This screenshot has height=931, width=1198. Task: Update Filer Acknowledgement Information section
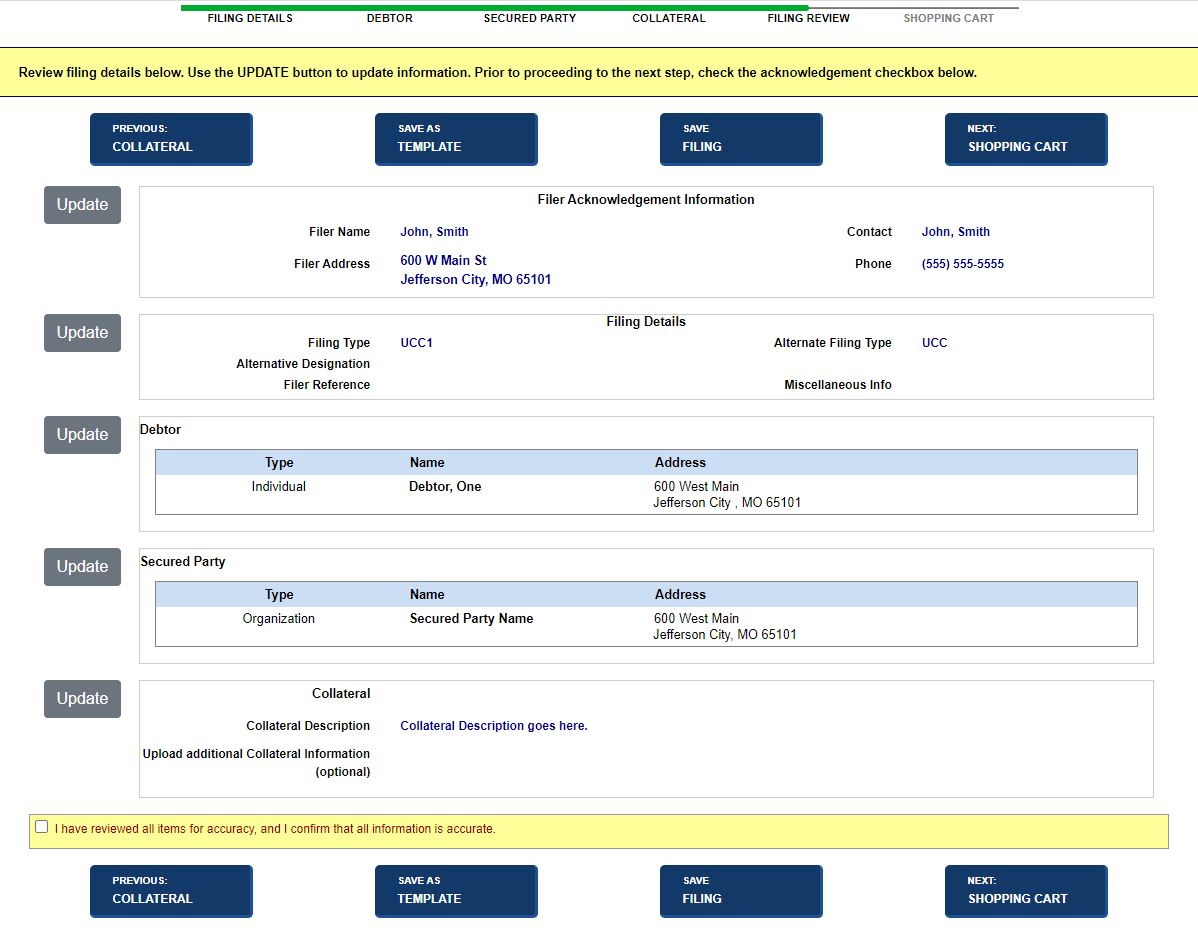83,205
